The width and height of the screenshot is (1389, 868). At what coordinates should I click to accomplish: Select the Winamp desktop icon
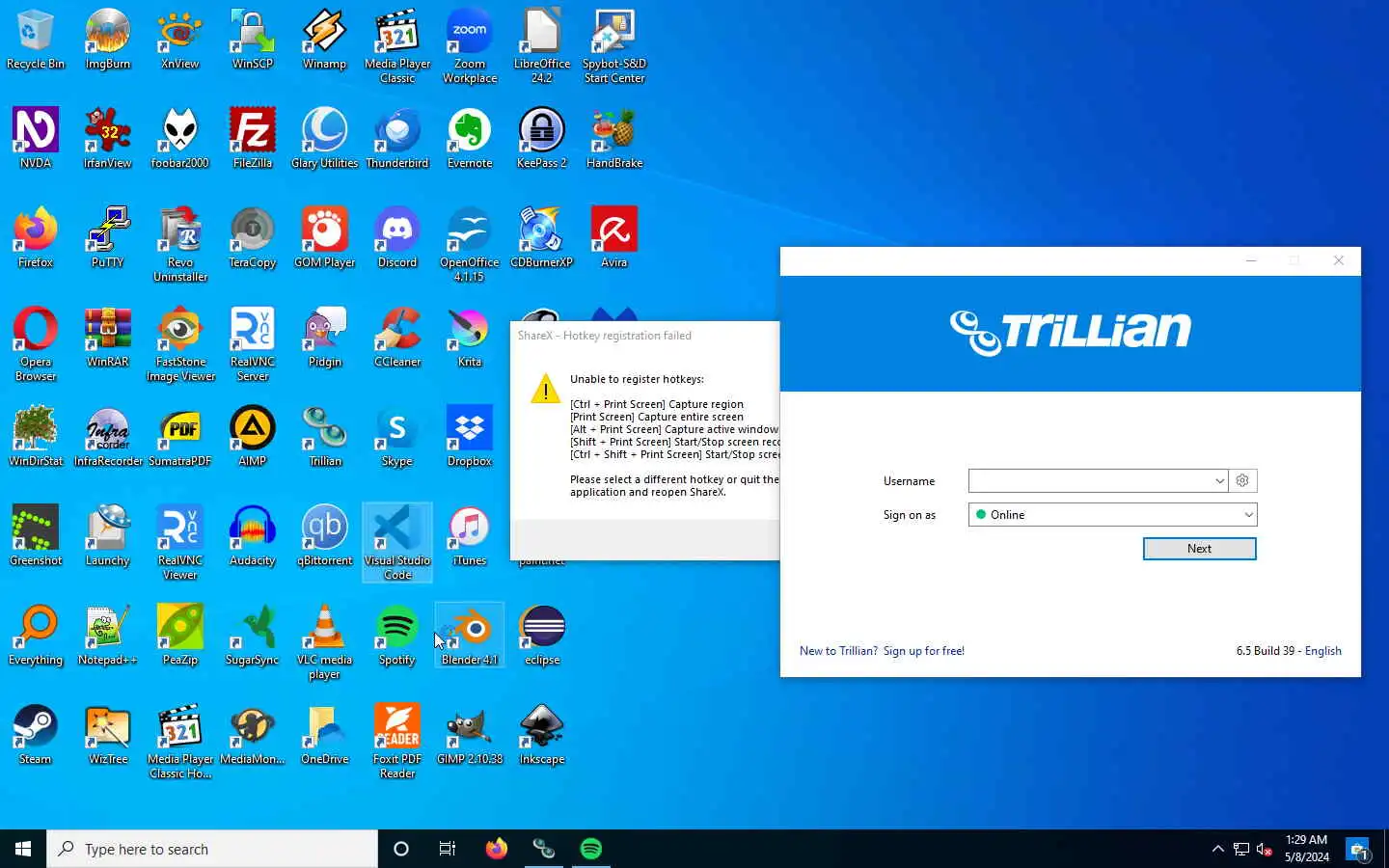(325, 40)
